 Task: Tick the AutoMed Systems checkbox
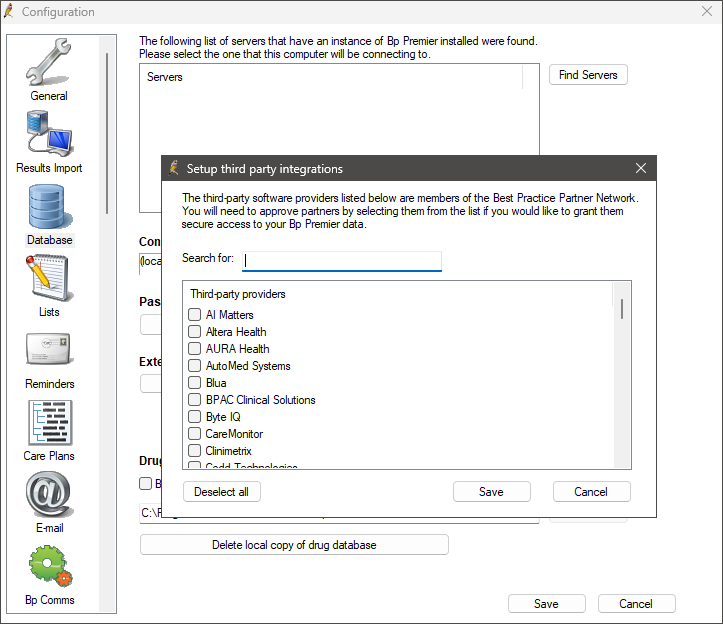[195, 366]
